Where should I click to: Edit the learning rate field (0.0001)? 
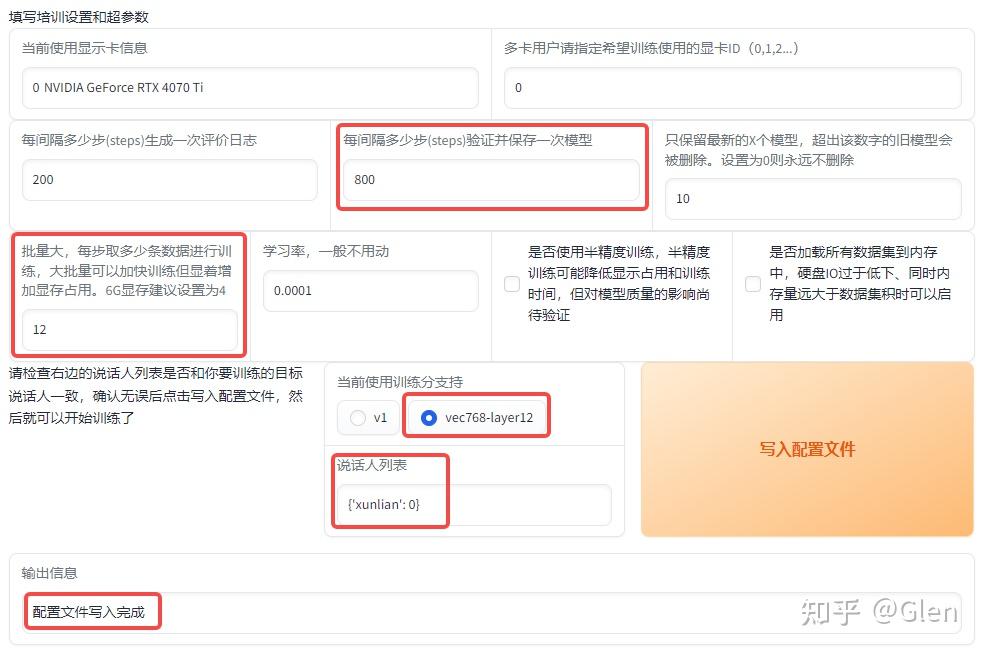pos(371,291)
